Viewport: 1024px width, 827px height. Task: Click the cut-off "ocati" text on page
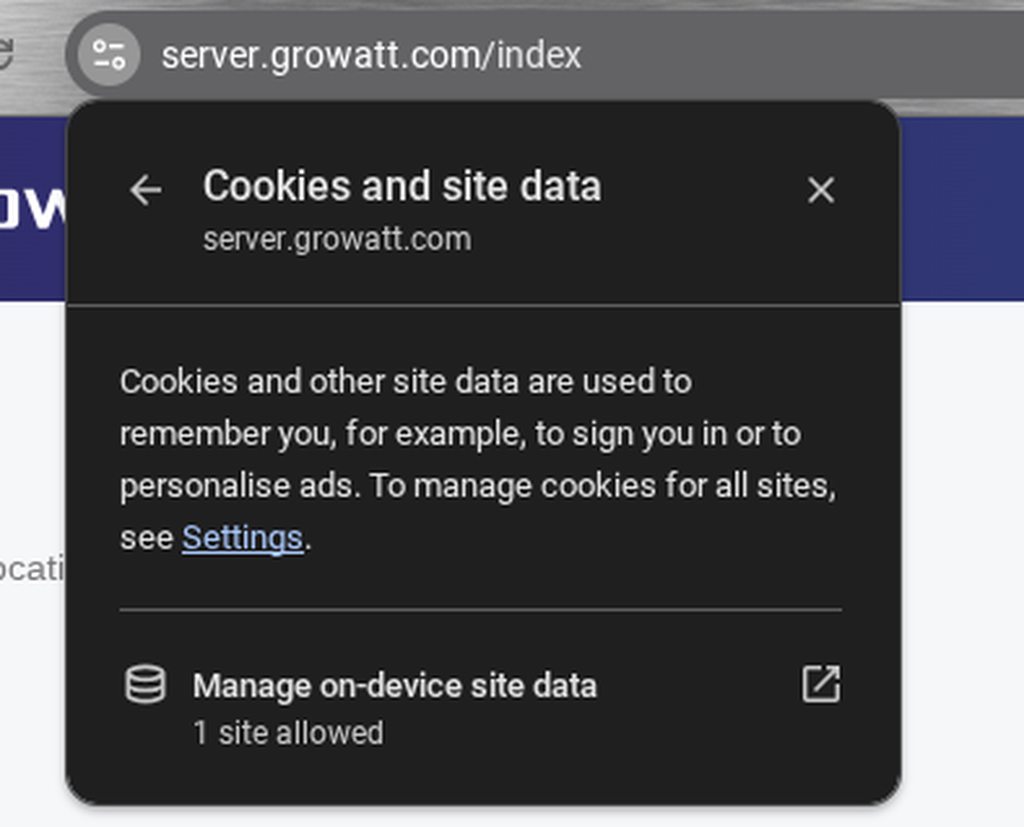(32, 571)
